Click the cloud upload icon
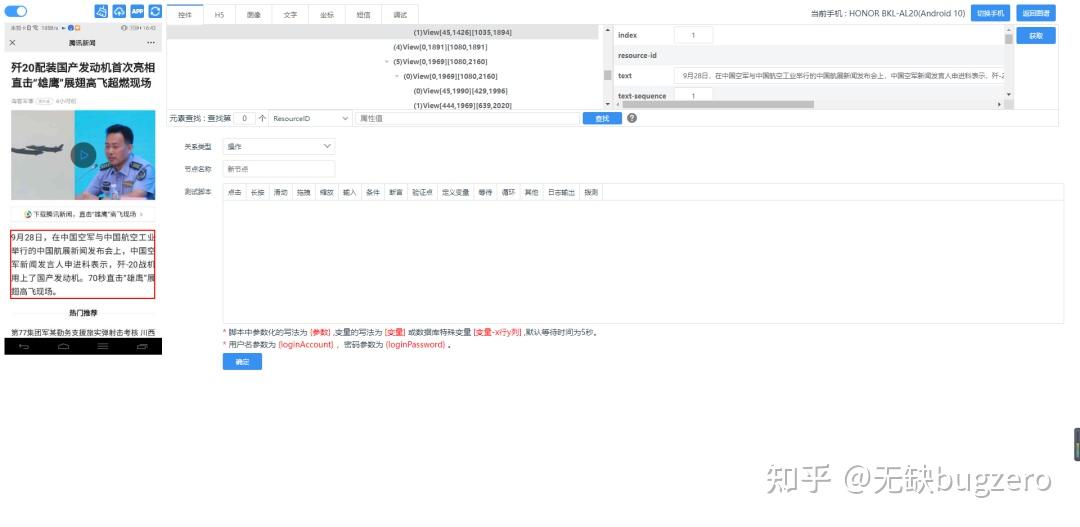 (119, 11)
